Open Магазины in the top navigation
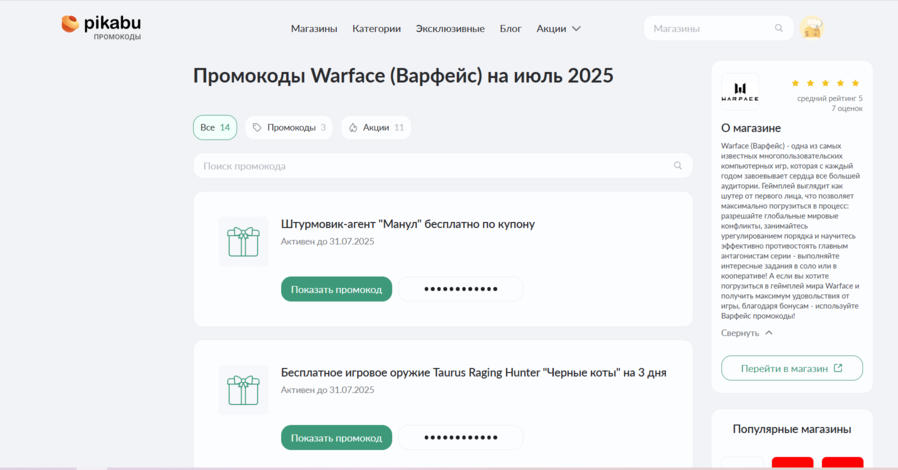898x470 pixels. coord(314,29)
